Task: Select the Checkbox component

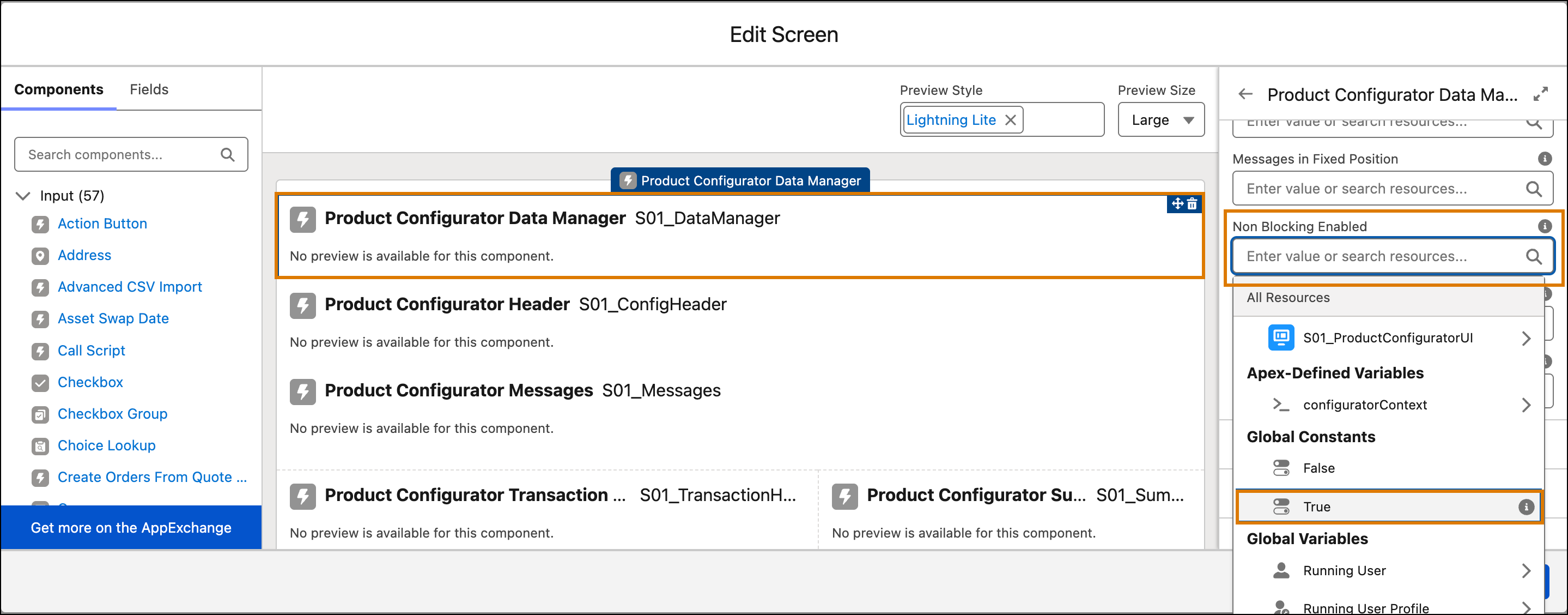Action: (x=90, y=382)
